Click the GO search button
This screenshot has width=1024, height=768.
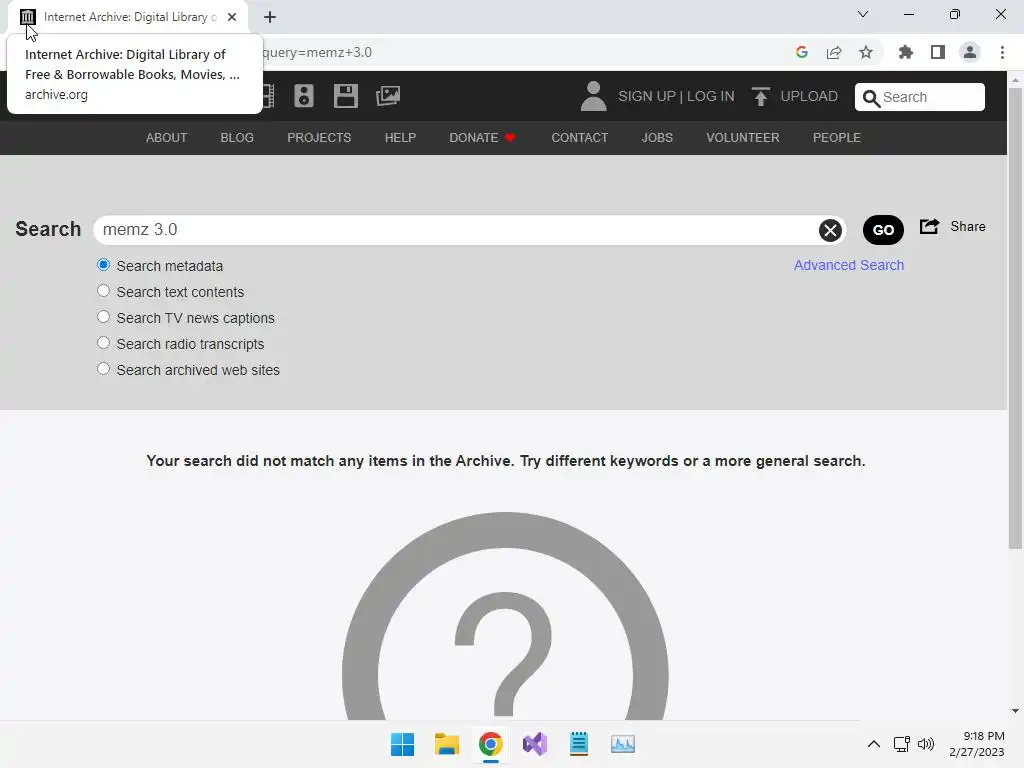tap(883, 230)
